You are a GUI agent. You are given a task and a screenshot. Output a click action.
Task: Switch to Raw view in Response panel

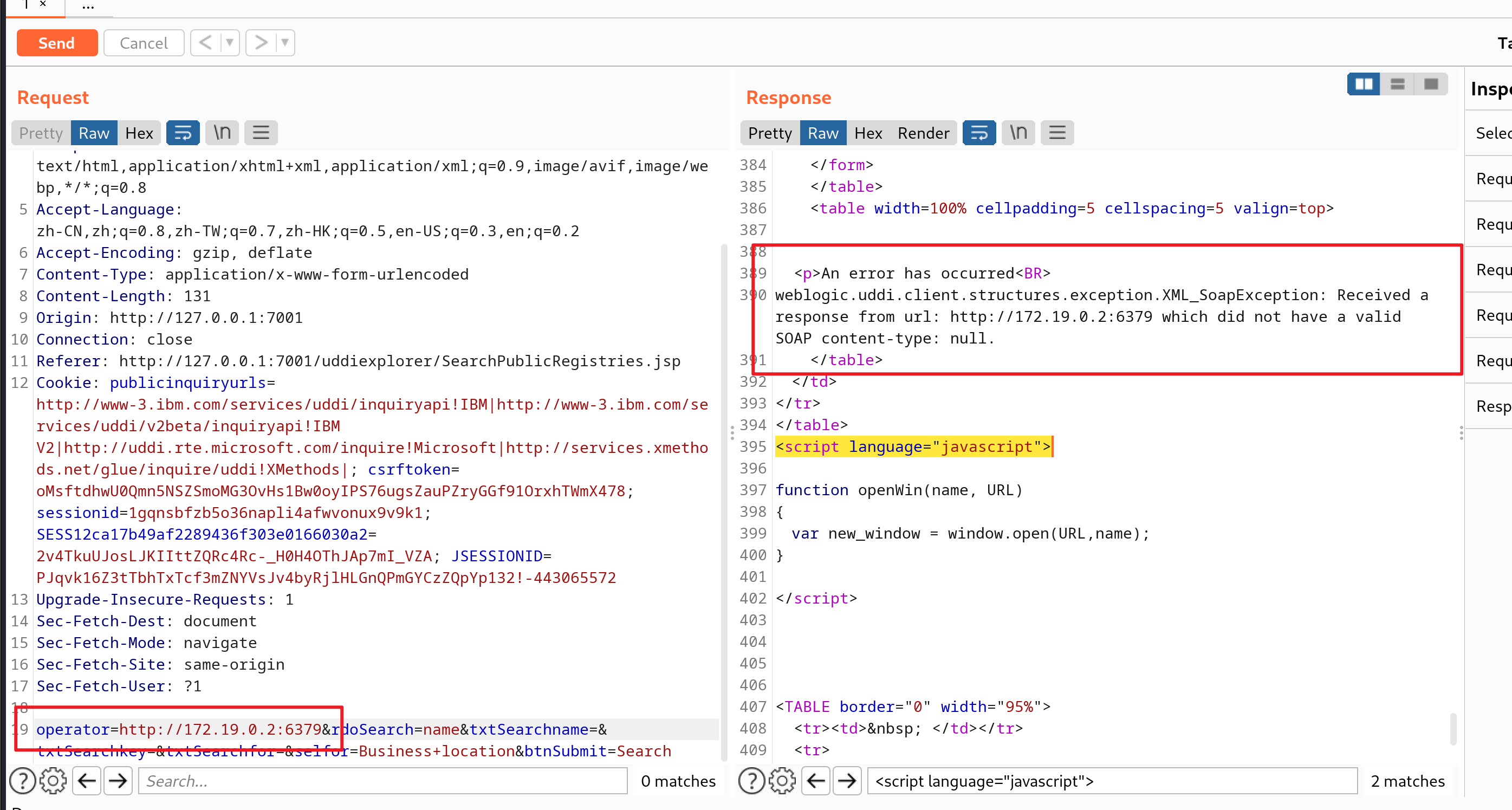[822, 132]
